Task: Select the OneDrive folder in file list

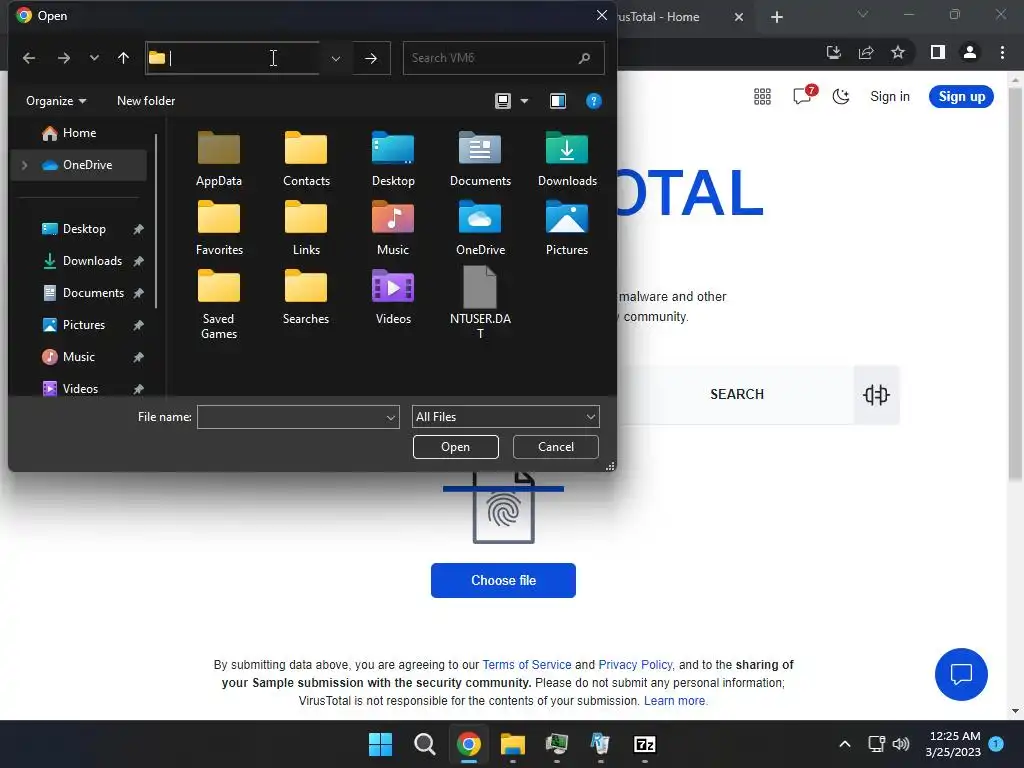Action: coord(480,229)
